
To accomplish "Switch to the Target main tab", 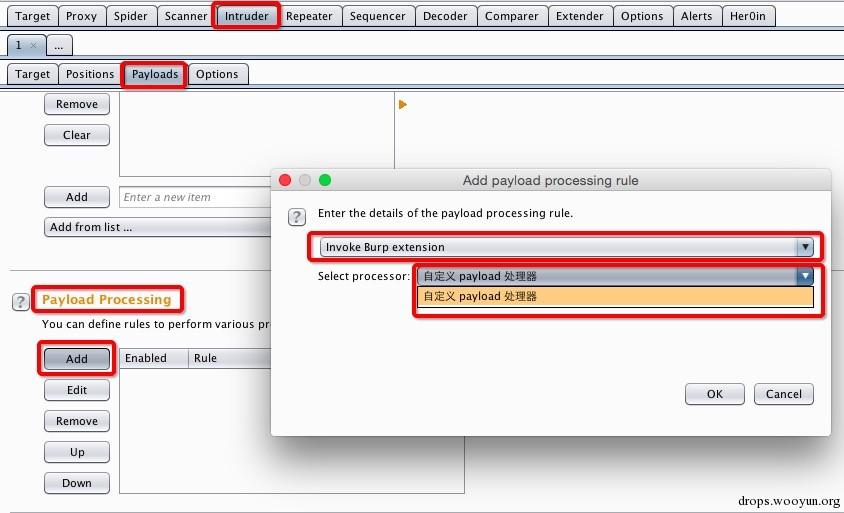I will [32, 16].
